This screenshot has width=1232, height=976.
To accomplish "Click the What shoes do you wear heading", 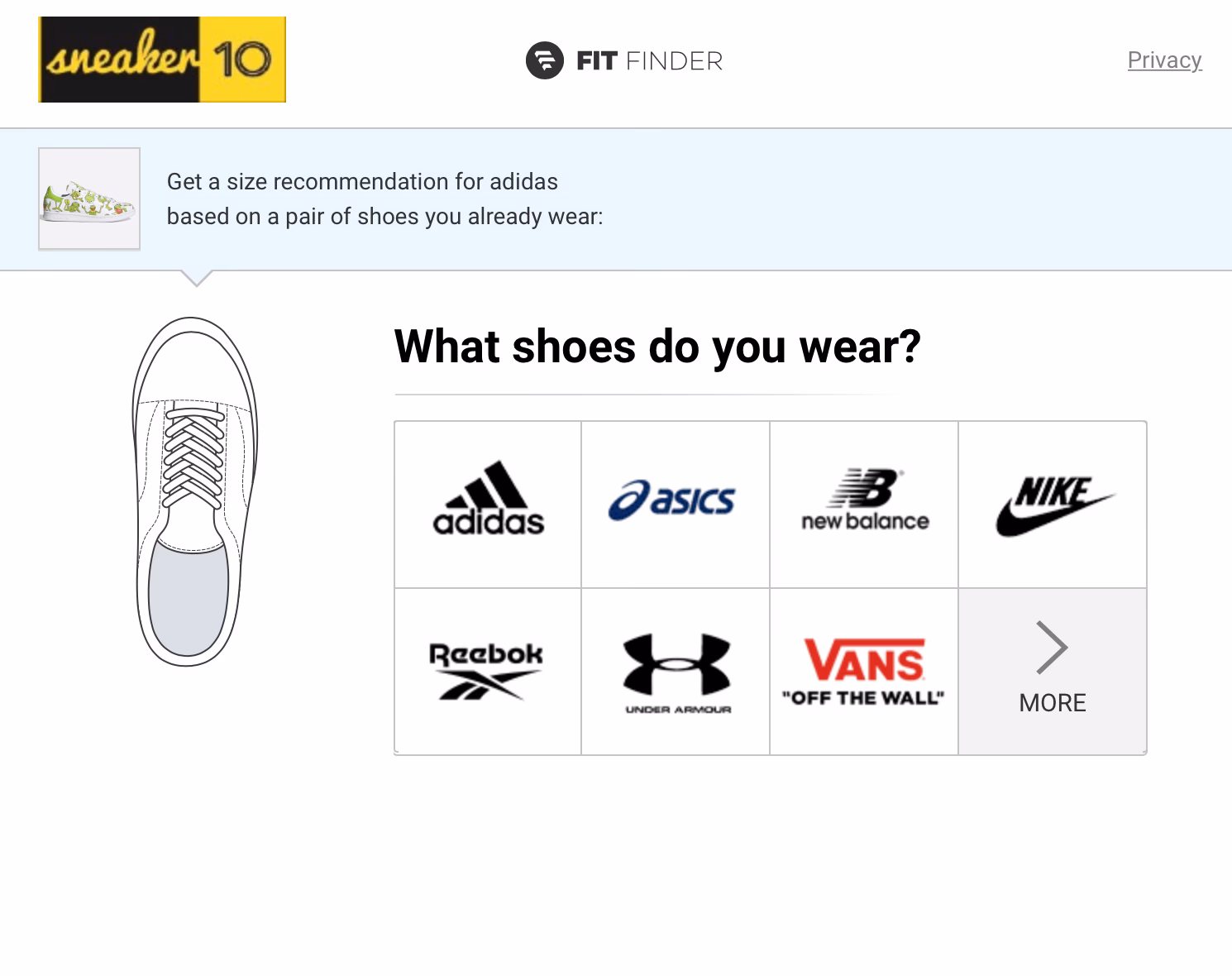I will [x=657, y=347].
